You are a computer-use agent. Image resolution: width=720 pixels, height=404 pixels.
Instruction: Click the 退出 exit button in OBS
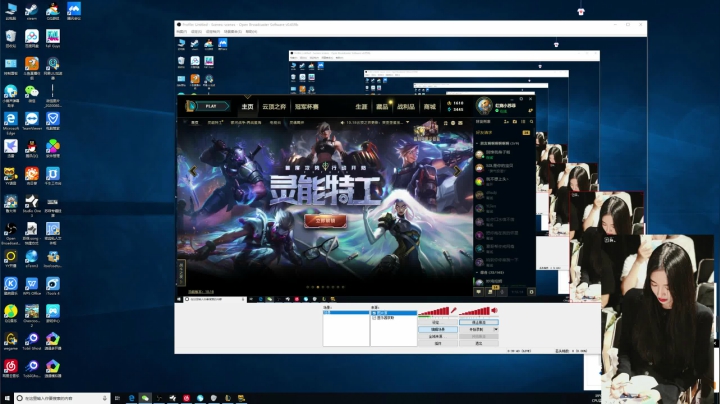[x=478, y=343]
